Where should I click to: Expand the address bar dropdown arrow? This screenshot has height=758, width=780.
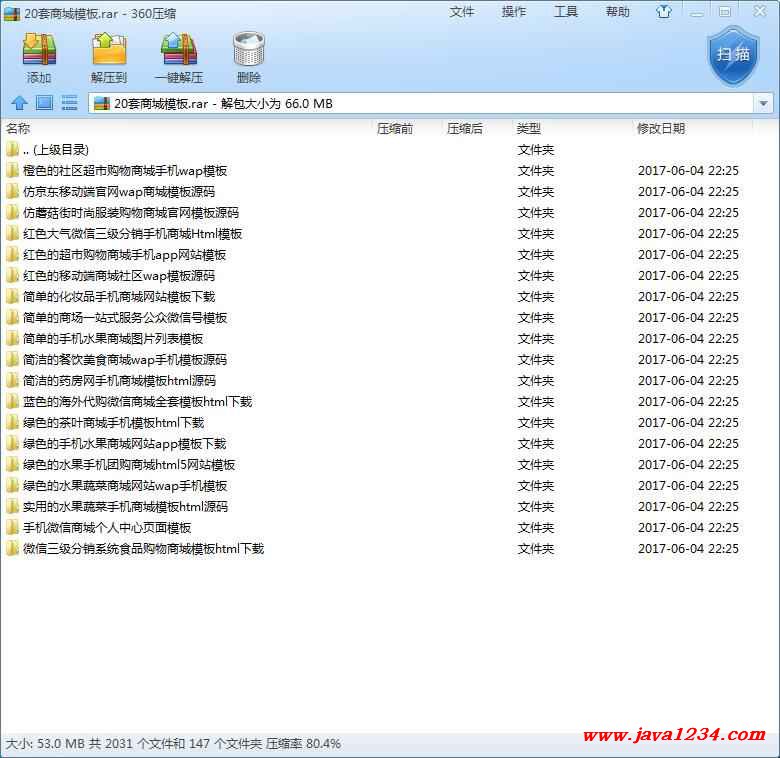click(764, 103)
